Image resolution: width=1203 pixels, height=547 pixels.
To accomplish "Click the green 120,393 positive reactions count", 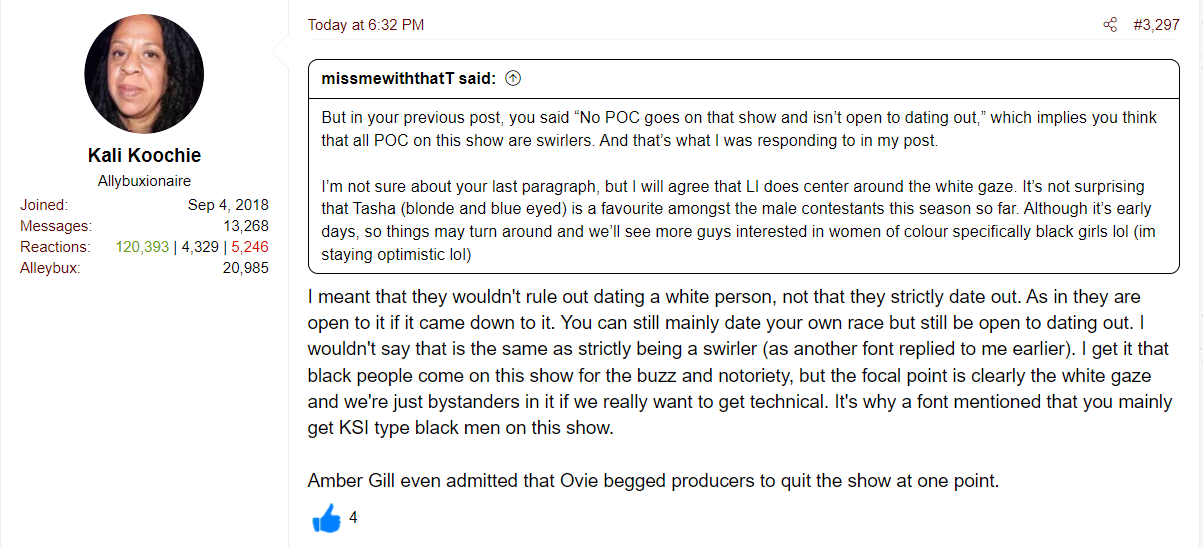I will [x=143, y=247].
